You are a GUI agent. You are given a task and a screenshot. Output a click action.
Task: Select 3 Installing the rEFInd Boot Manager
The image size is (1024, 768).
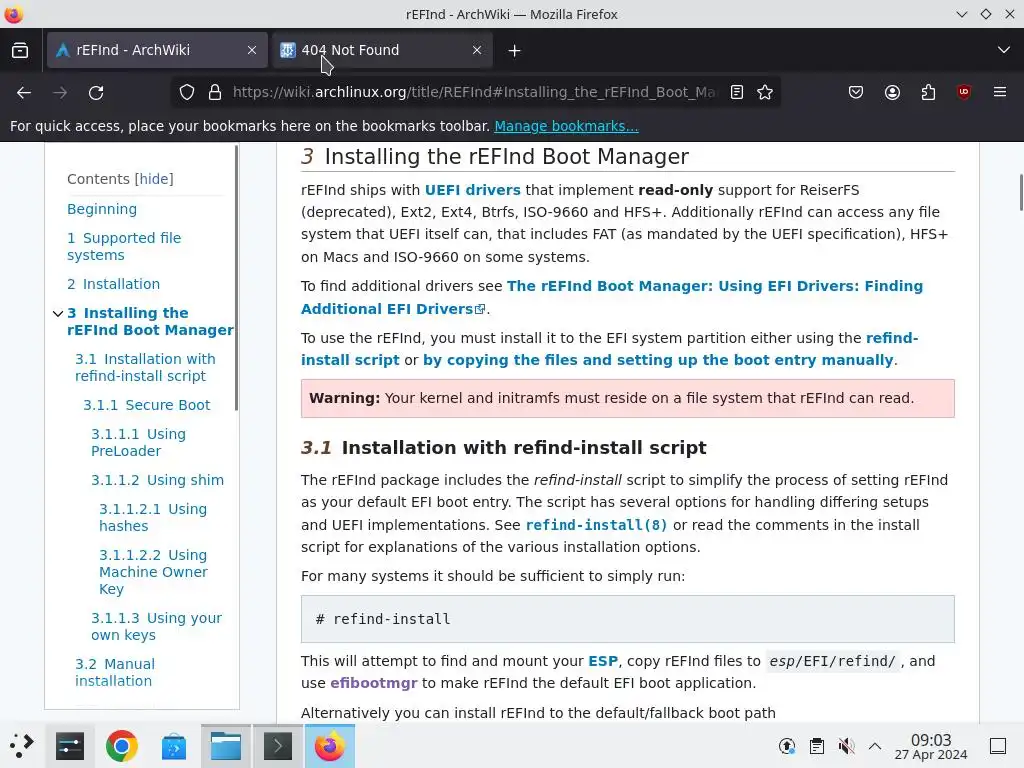point(150,321)
